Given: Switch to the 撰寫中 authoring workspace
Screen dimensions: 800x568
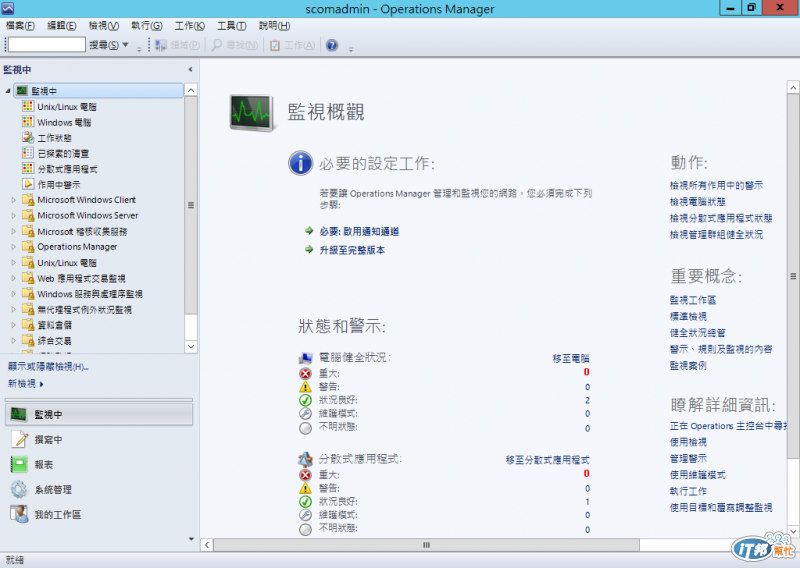Looking at the screenshot, I should click(99, 439).
